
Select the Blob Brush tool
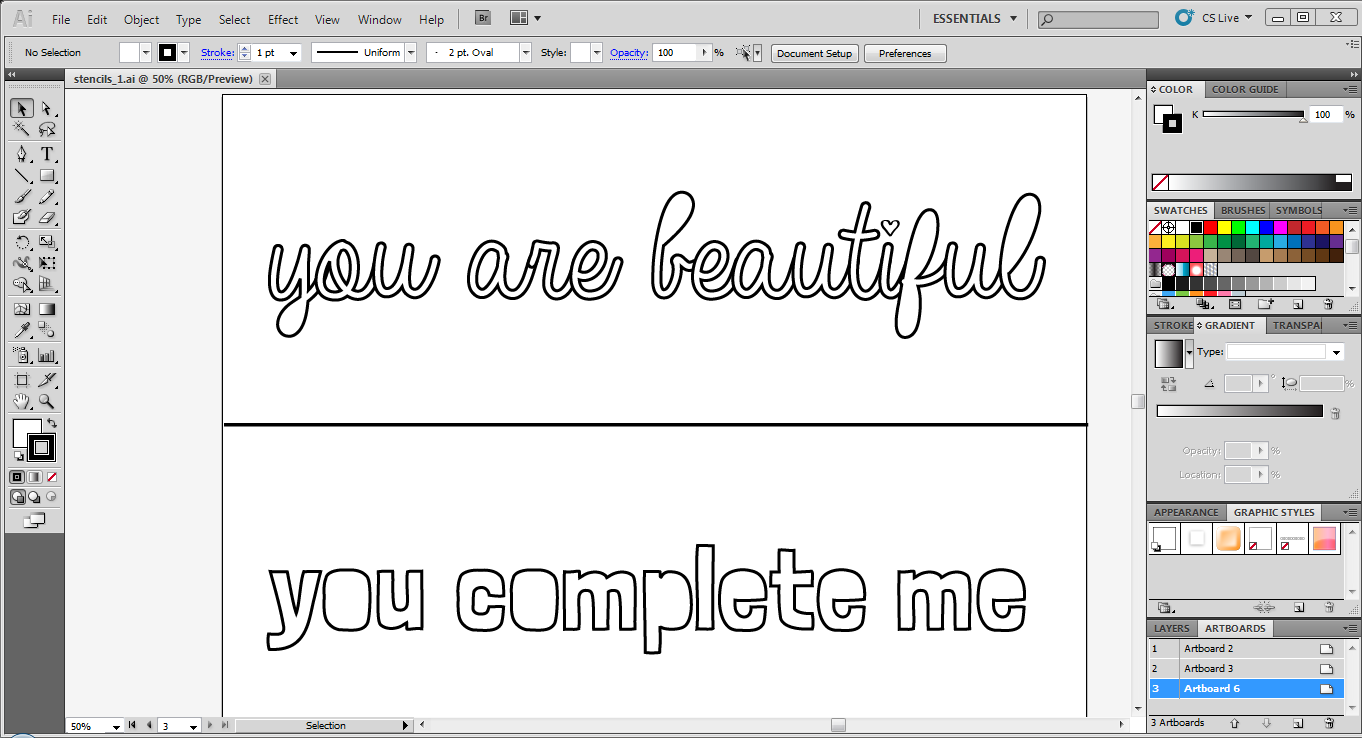pos(22,218)
